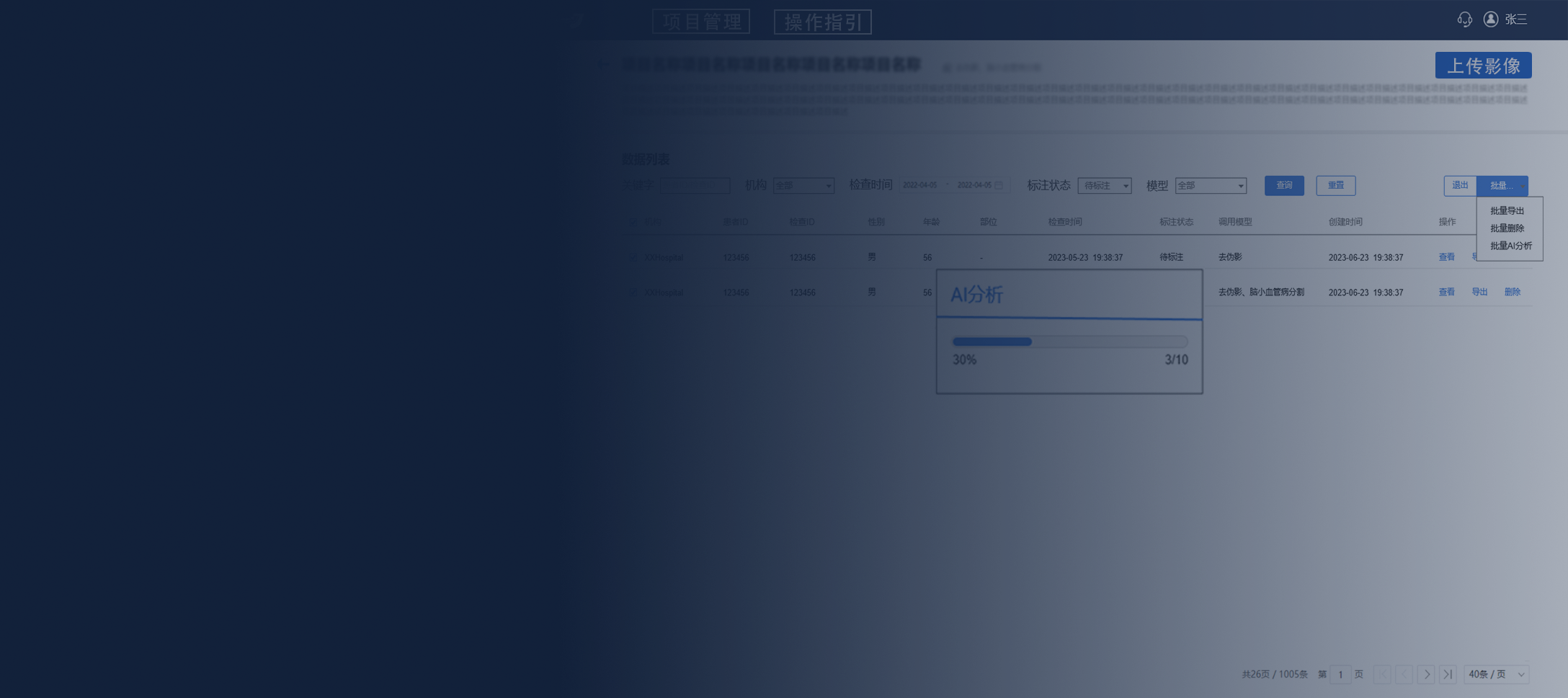Click the AI分析 progress bar

[x=1070, y=342]
